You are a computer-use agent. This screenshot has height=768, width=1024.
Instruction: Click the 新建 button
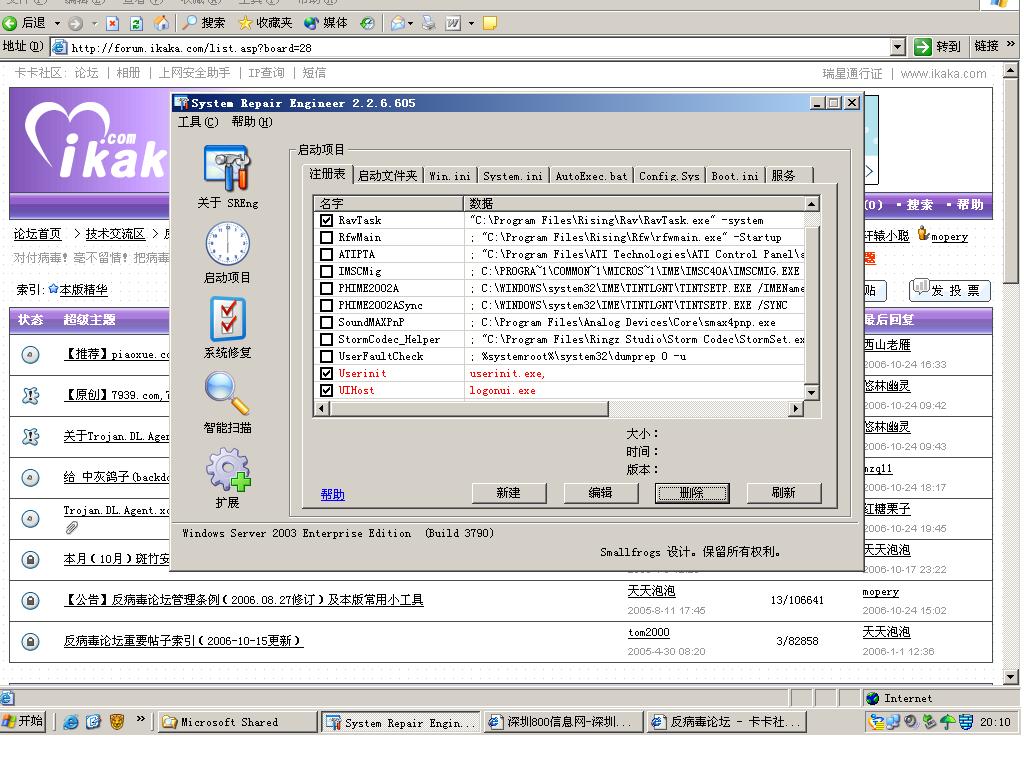pyautogui.click(x=509, y=493)
